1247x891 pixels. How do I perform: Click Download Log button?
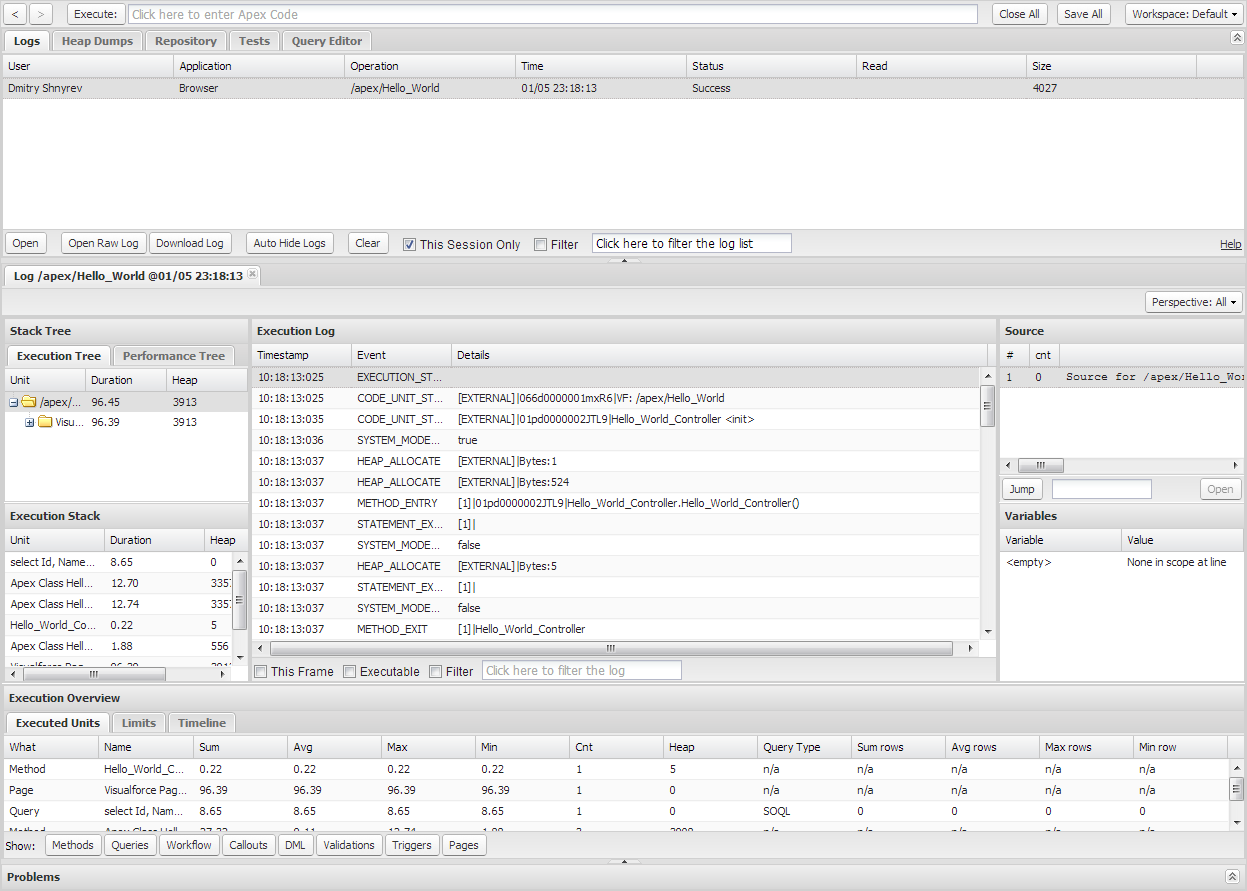(x=190, y=243)
